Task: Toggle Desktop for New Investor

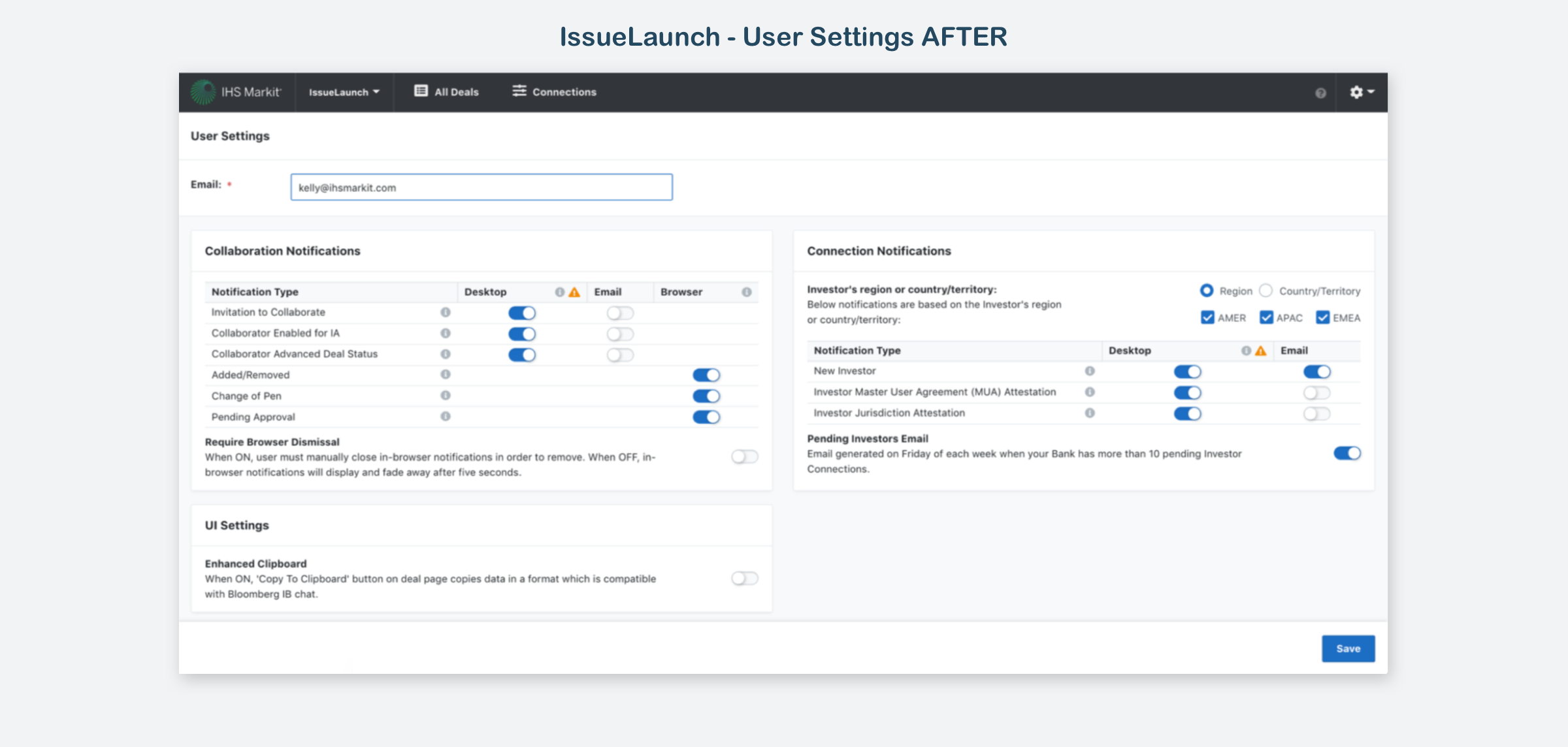Action: [x=1188, y=372]
